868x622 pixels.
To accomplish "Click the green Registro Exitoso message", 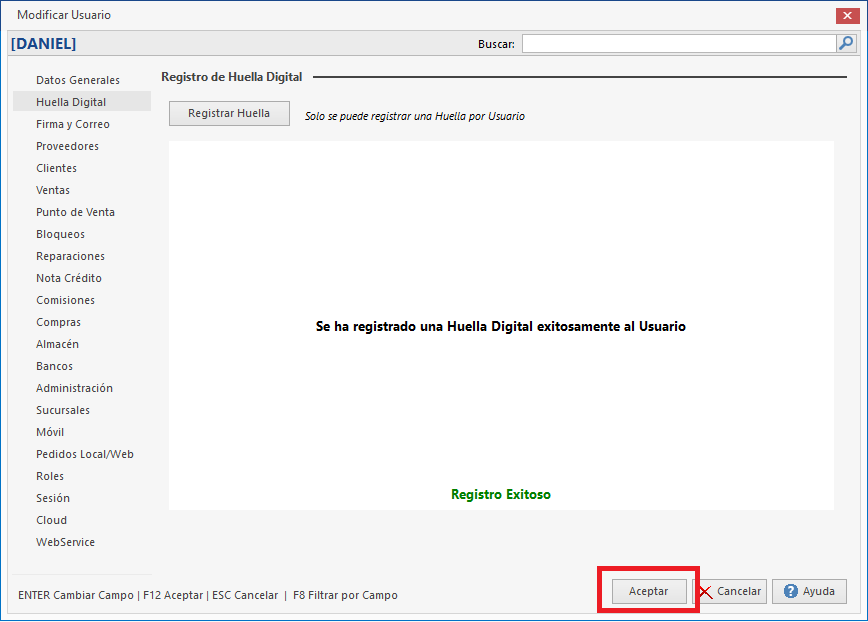I will click(x=501, y=494).
